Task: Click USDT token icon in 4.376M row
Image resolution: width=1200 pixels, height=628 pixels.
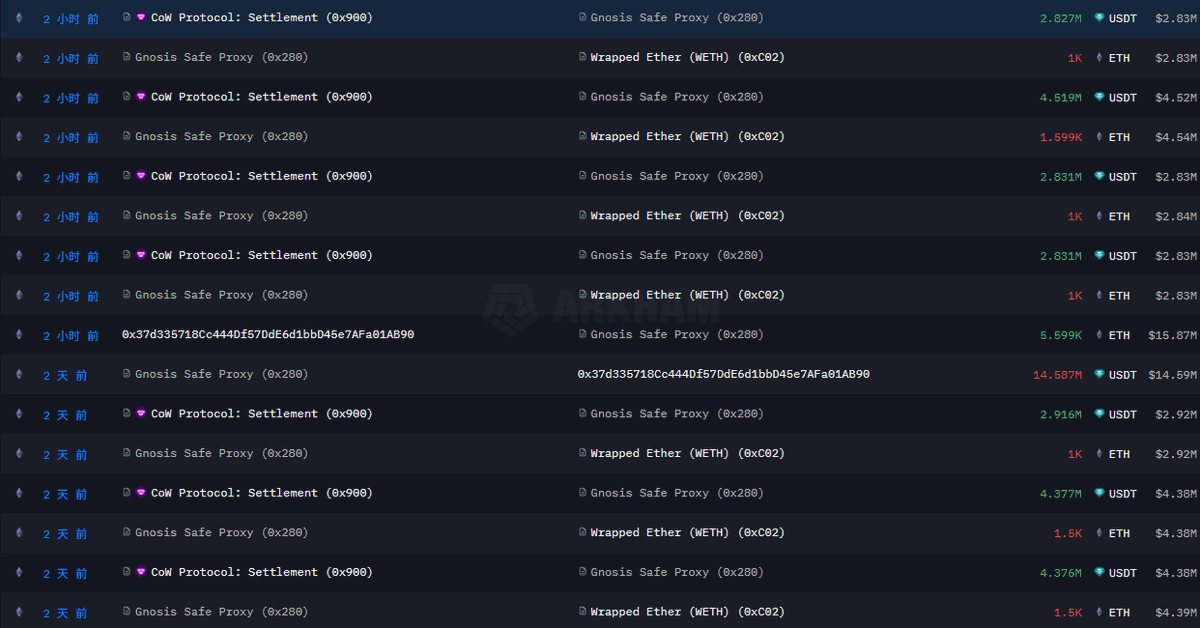Action: [x=1099, y=572]
